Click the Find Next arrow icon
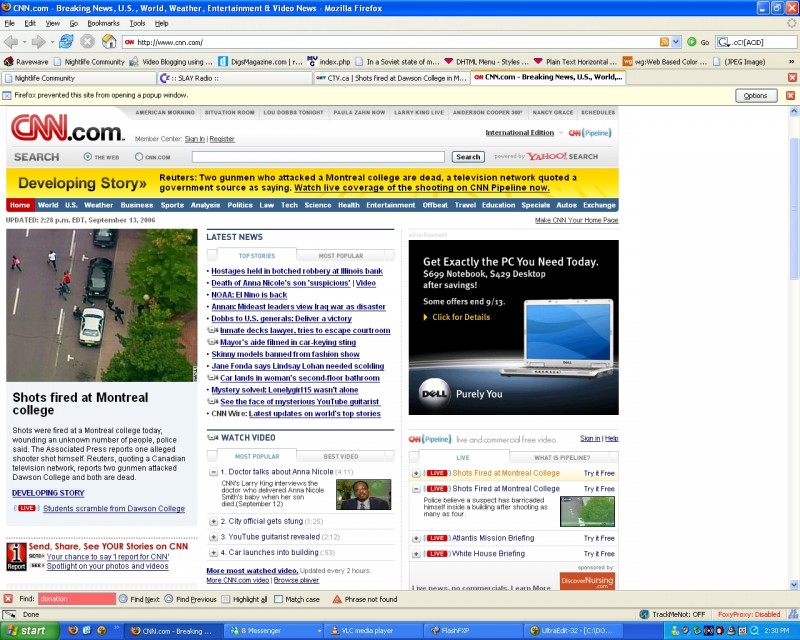800x640 pixels. 123,599
